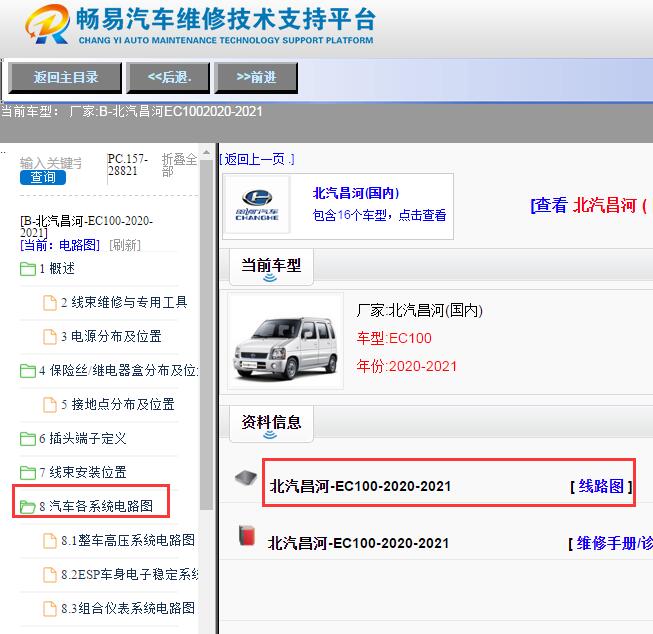Click red book icon beside 维修手册 entry
653x634 pixels.
point(247,535)
